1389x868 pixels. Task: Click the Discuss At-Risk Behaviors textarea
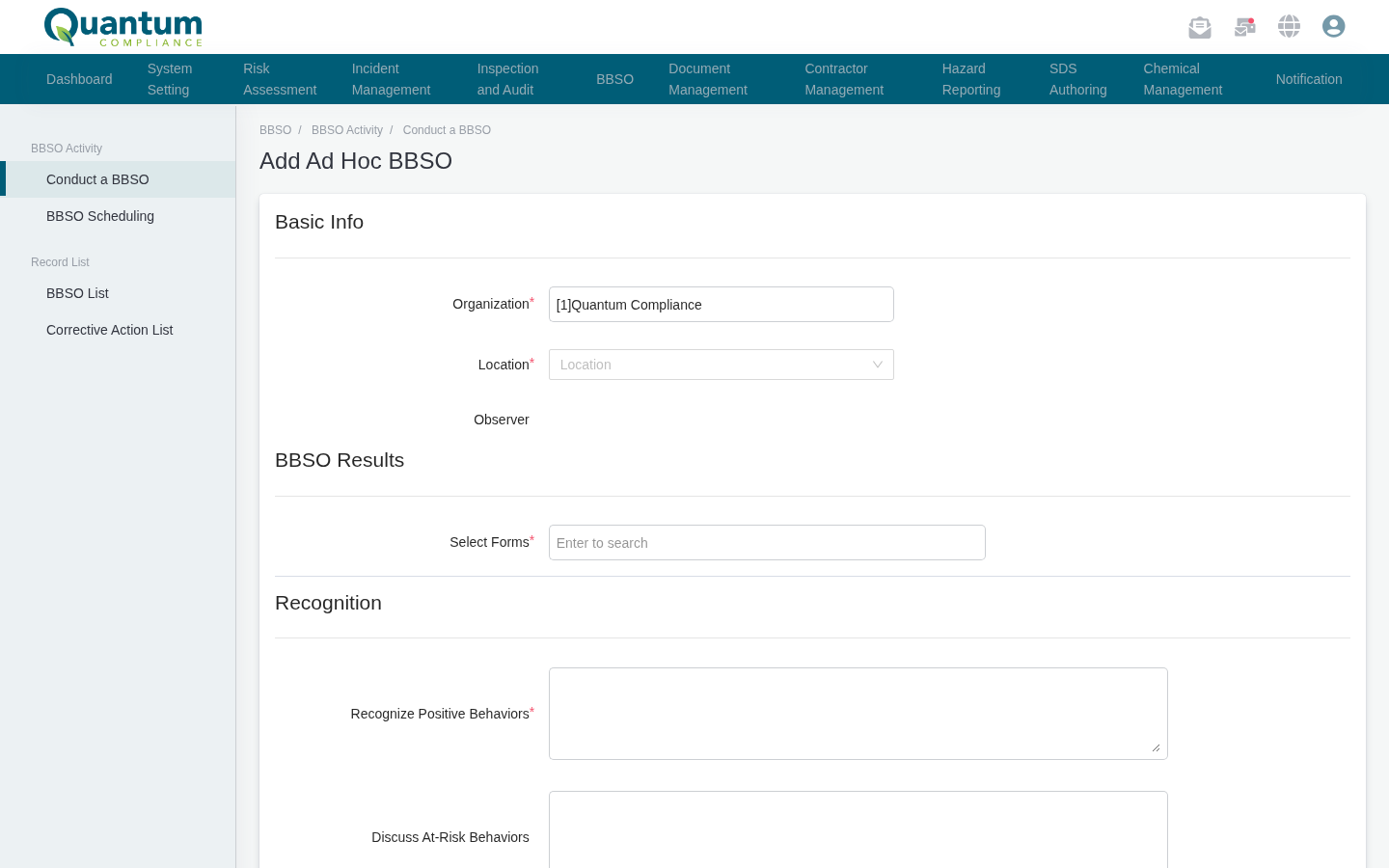pos(858,829)
